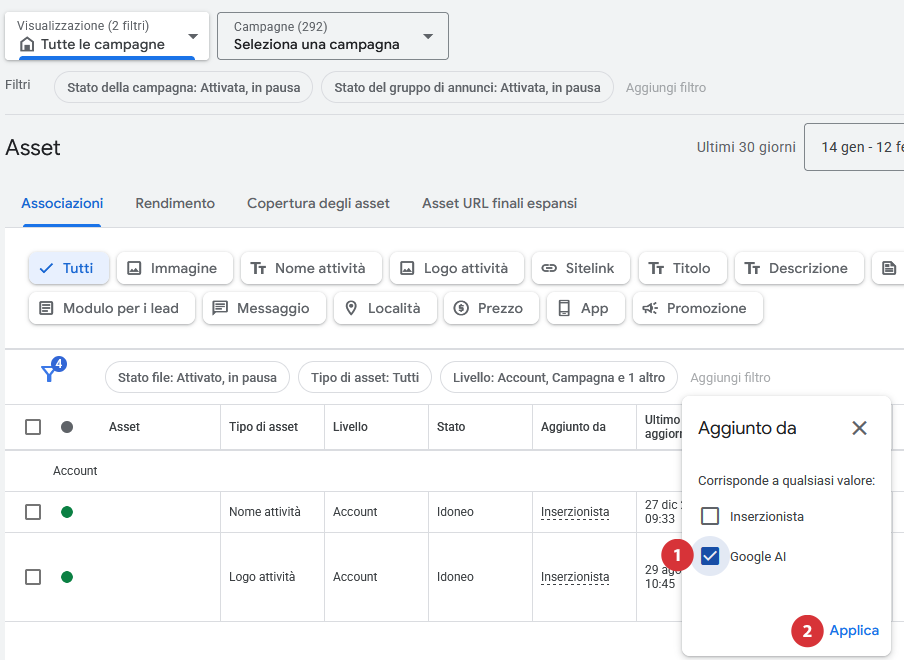904x660 pixels.
Task: Open the date range selector
Action: click(855, 148)
